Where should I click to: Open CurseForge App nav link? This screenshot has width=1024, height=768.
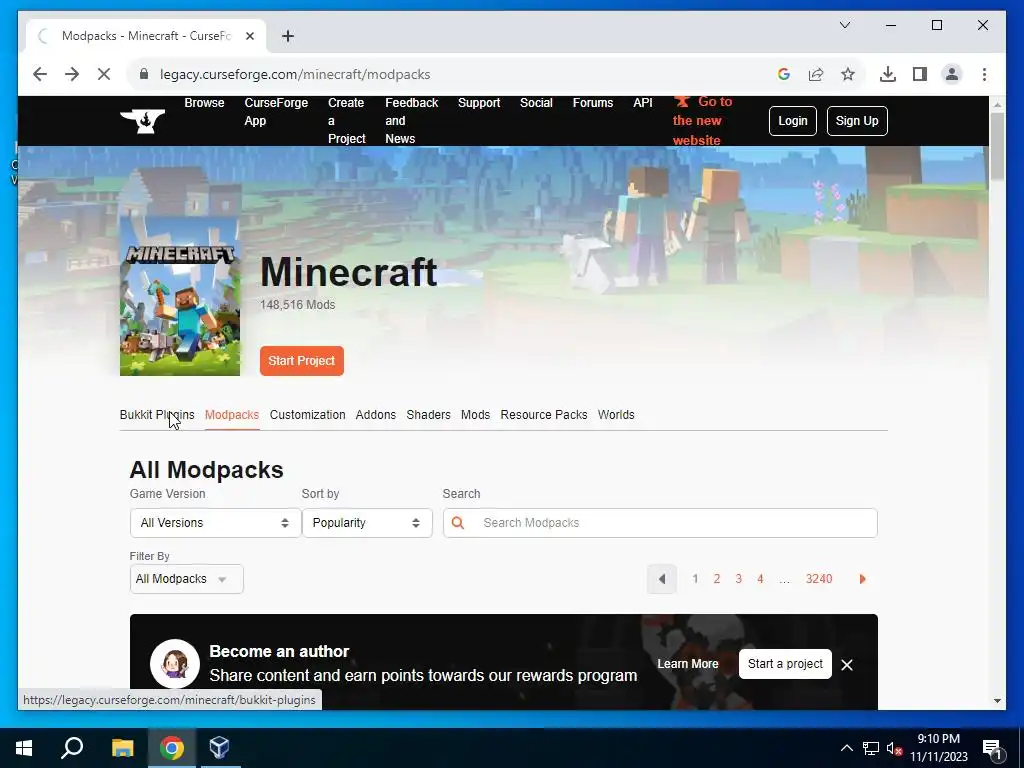pos(276,112)
